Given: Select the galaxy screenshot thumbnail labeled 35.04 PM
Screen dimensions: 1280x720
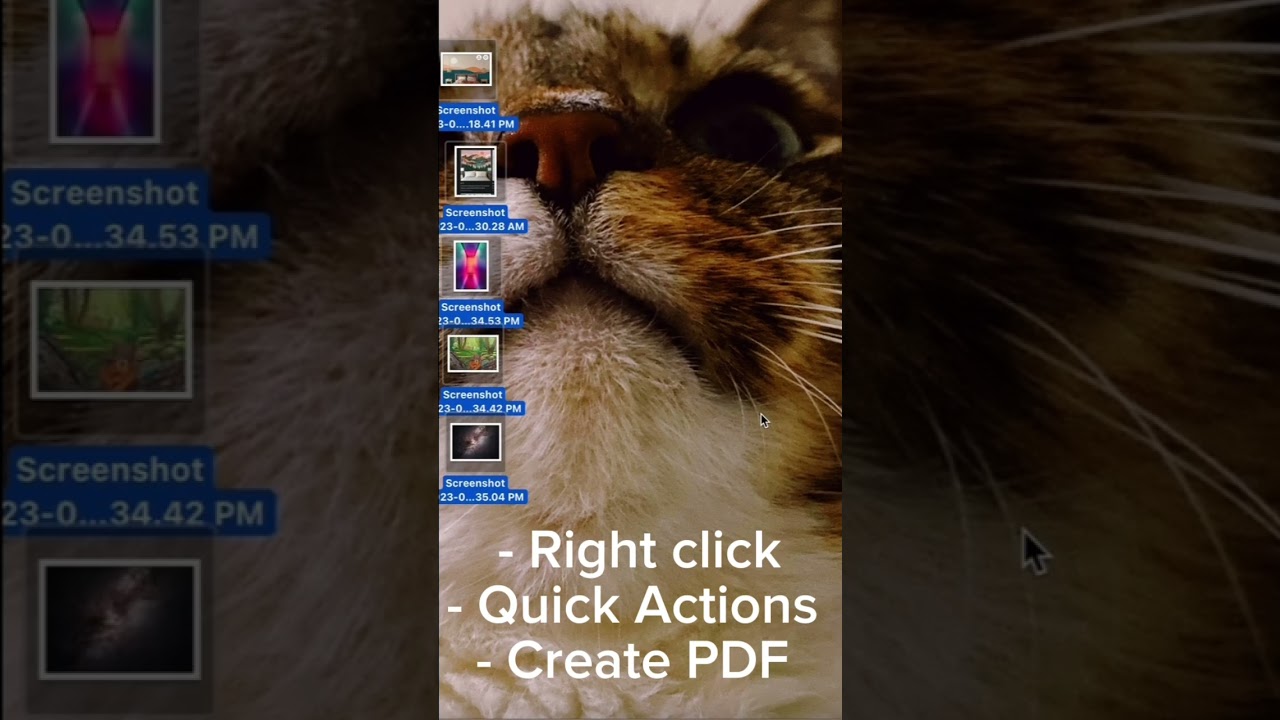Looking at the screenshot, I should point(475,442).
